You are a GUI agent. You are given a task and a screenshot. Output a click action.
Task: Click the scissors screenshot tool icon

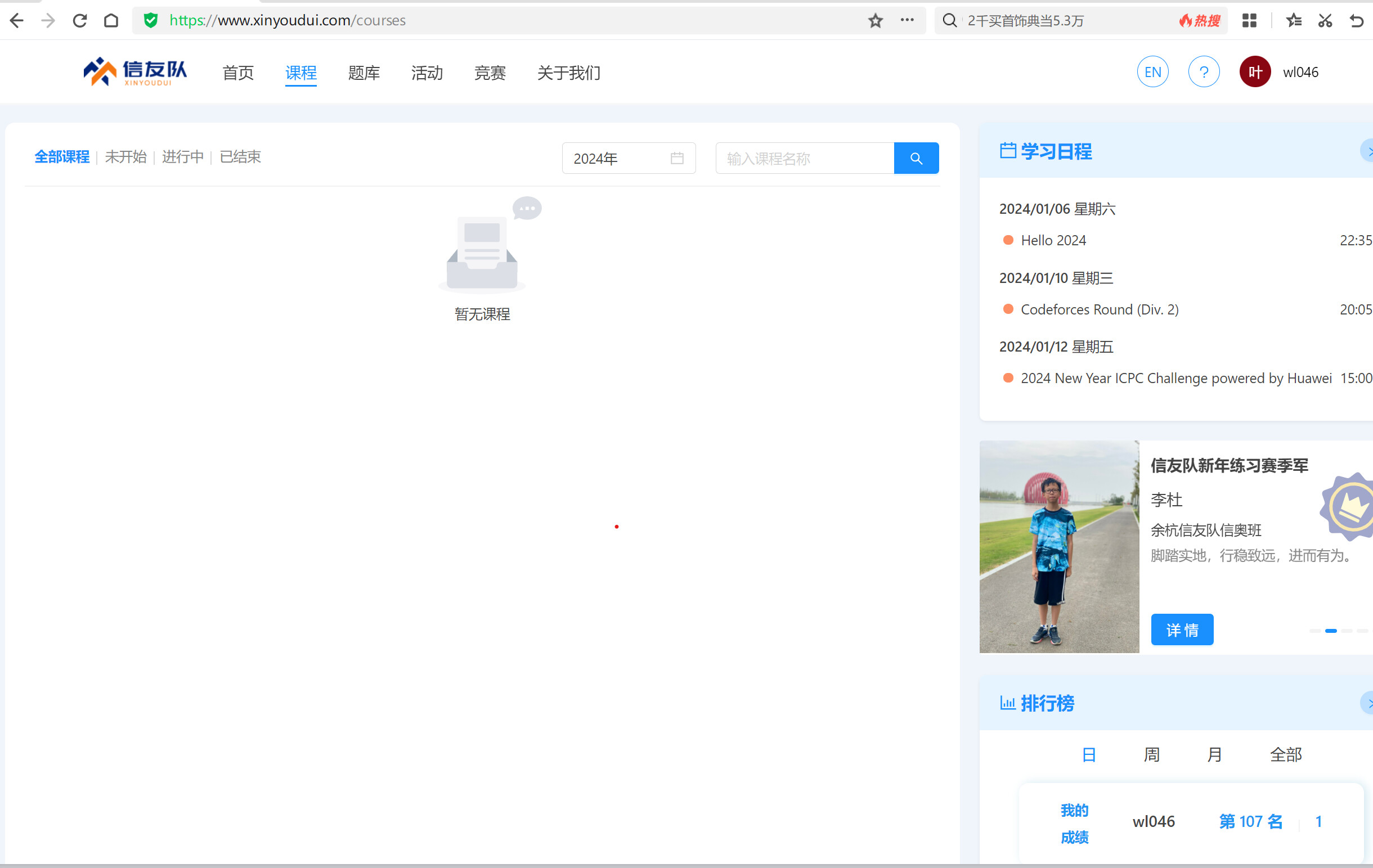[x=1325, y=20]
